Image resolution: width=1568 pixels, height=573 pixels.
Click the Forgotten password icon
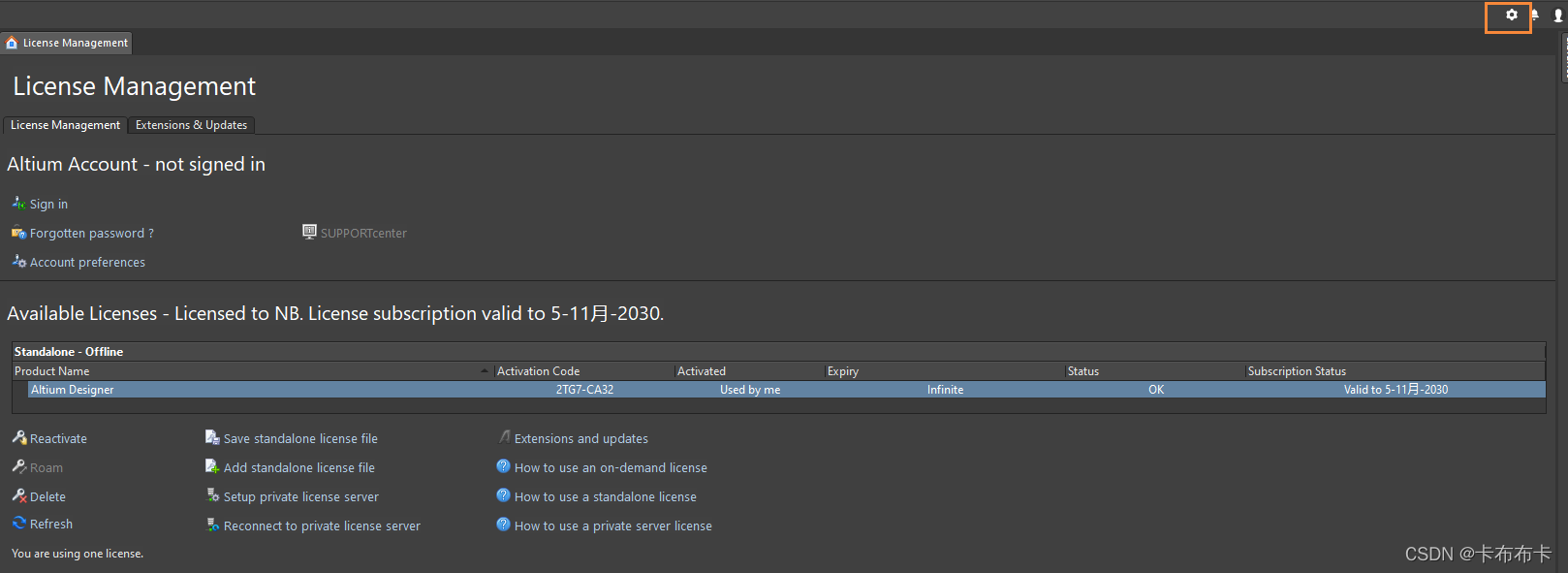(18, 233)
